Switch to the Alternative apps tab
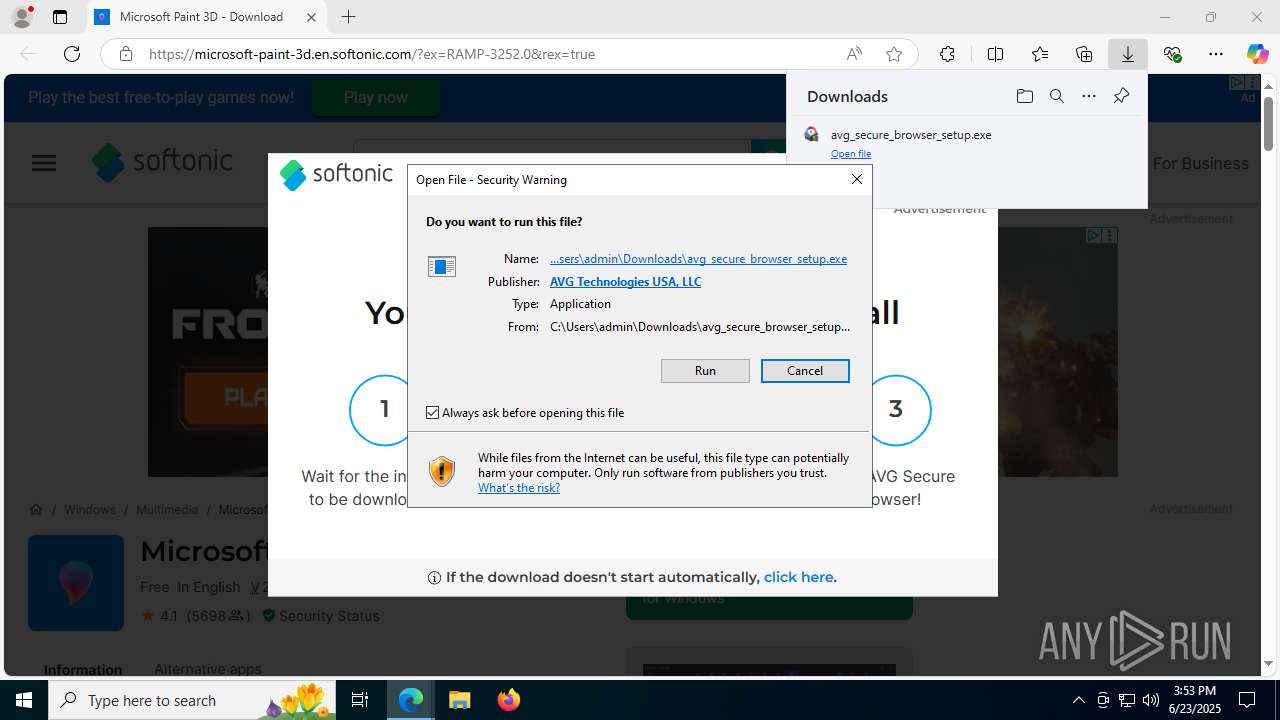The image size is (1280, 720). pyautogui.click(x=207, y=669)
